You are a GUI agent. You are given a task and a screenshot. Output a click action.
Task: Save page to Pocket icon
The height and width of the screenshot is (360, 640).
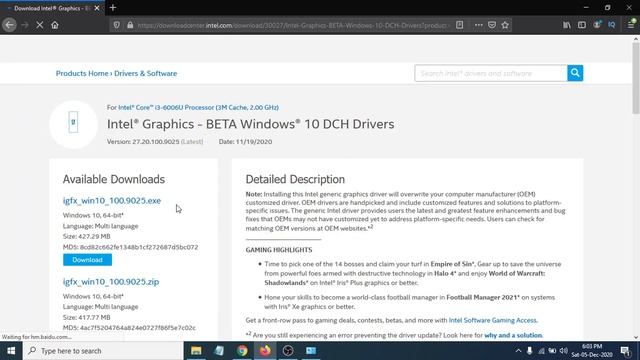492,25
